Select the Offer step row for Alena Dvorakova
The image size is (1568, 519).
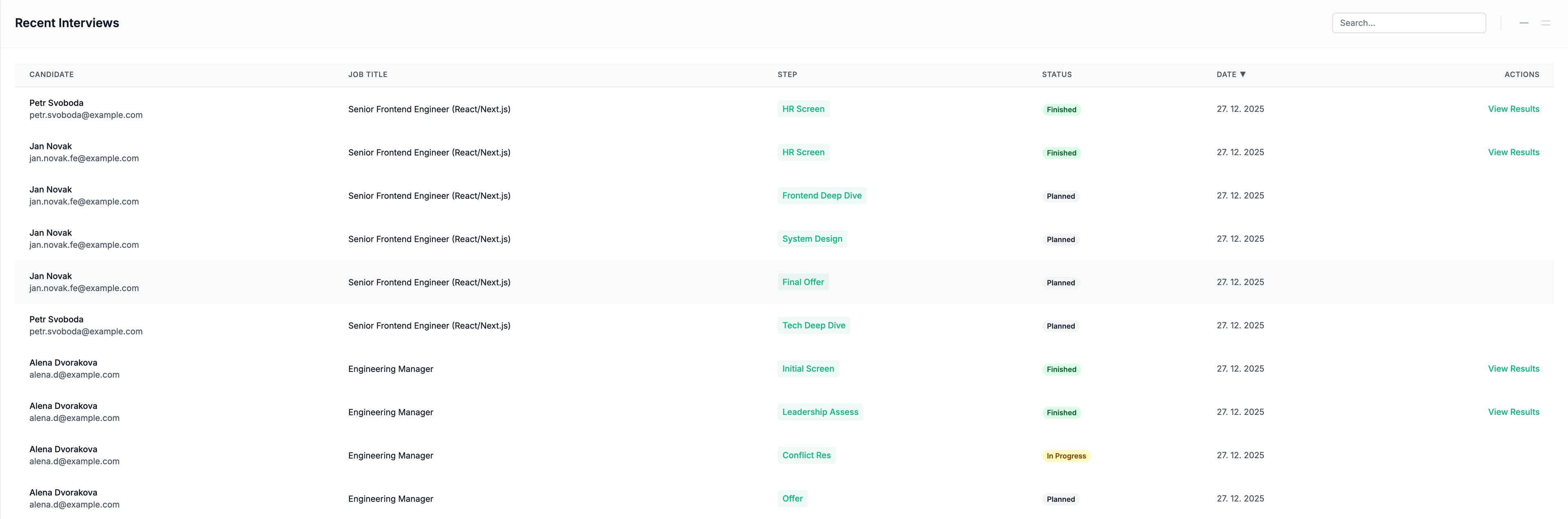click(x=792, y=498)
